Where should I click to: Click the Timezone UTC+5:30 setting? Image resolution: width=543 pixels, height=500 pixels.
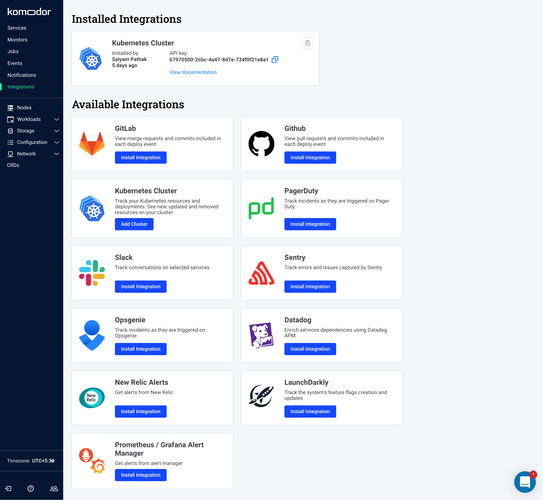[31, 461]
